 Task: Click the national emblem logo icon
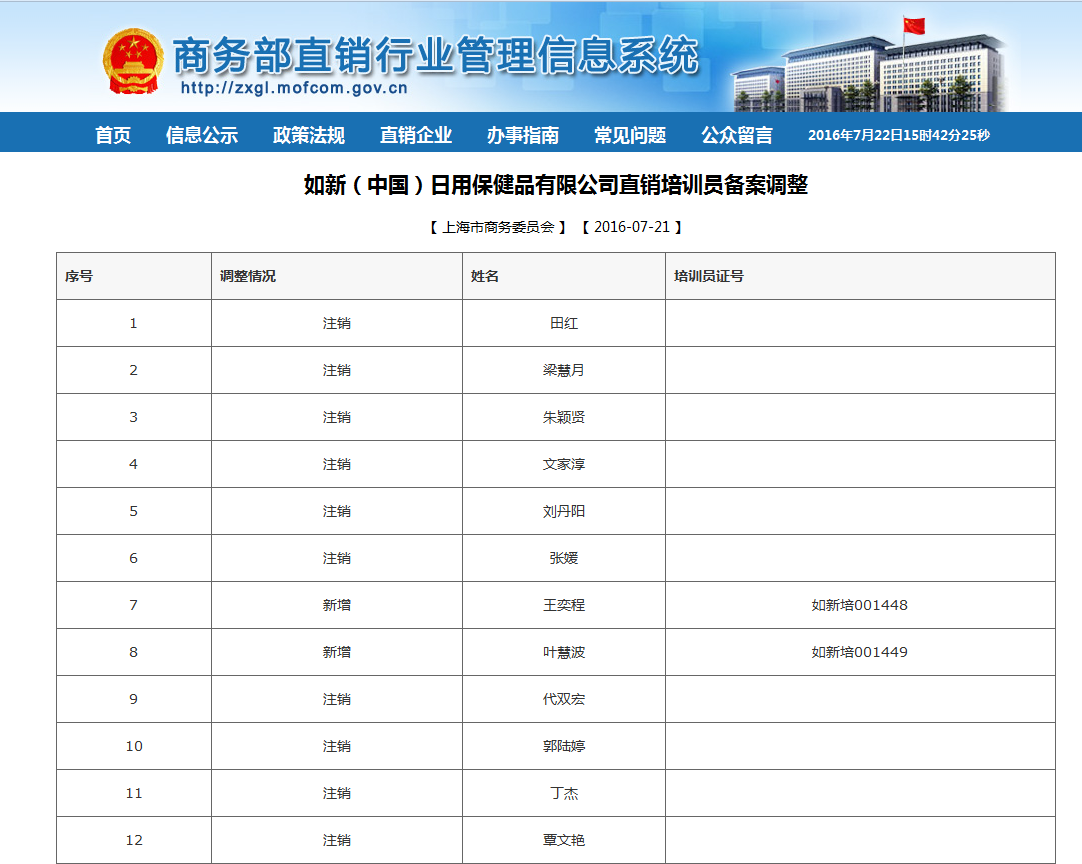coord(133,61)
